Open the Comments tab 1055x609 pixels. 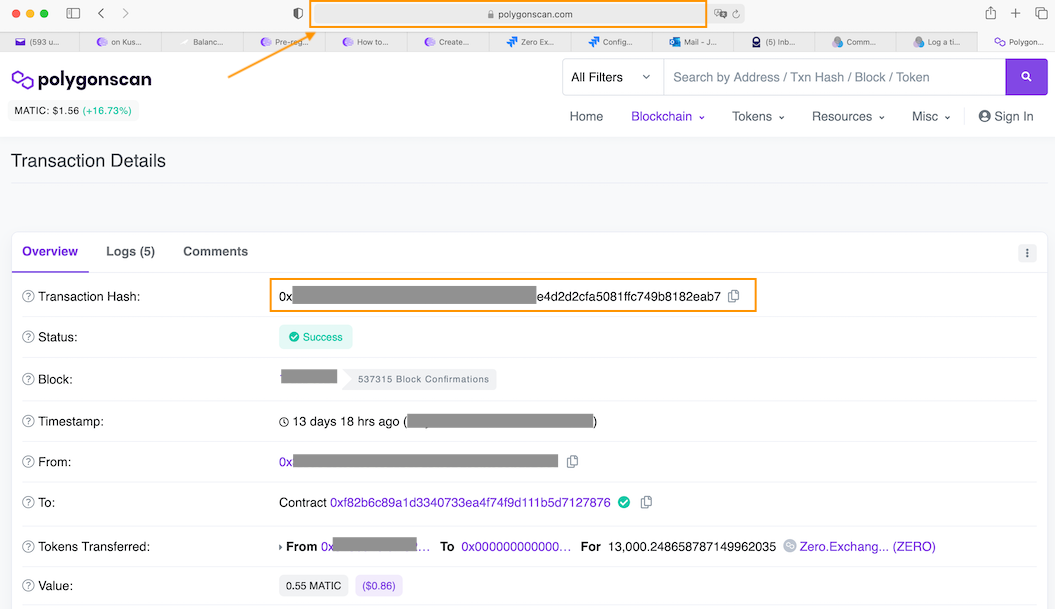coord(215,252)
